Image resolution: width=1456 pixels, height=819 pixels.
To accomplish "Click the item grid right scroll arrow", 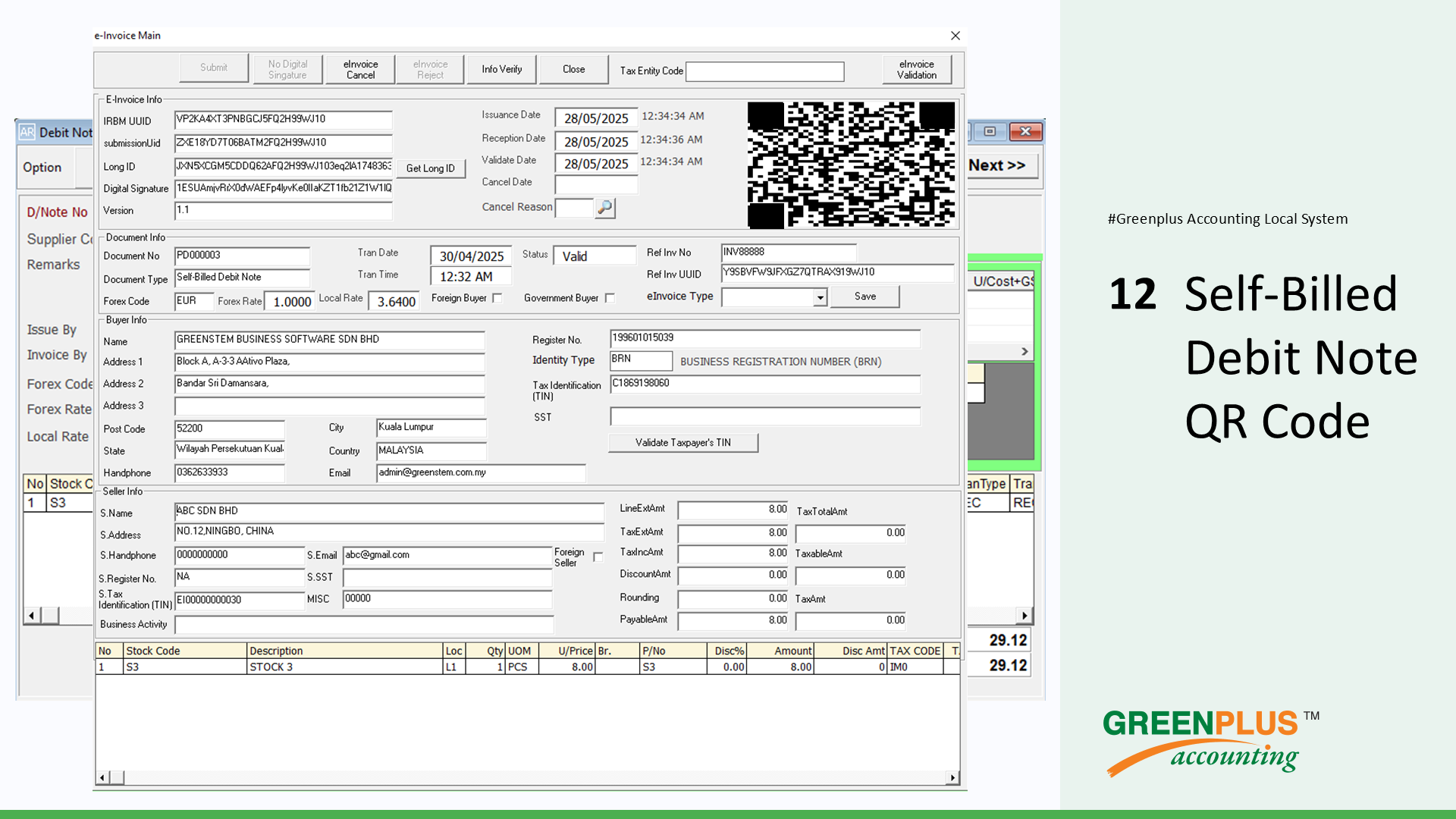I will (952, 777).
